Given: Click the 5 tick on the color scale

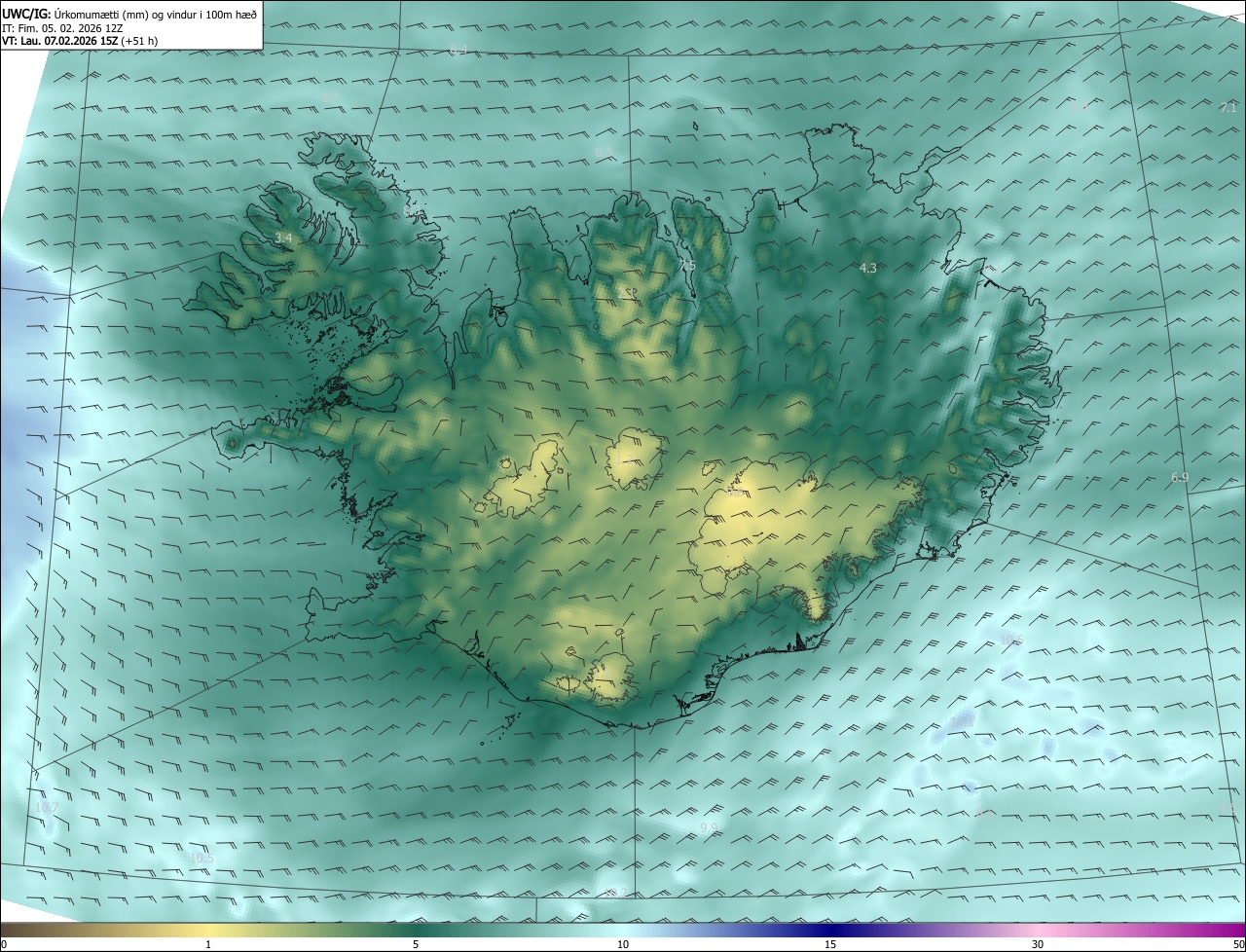Looking at the screenshot, I should click(416, 945).
